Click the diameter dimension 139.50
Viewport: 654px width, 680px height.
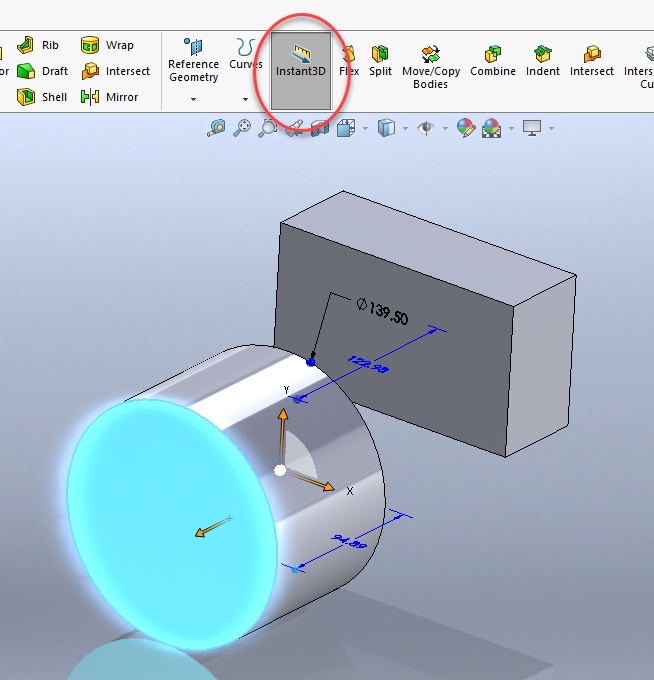pyautogui.click(x=383, y=311)
